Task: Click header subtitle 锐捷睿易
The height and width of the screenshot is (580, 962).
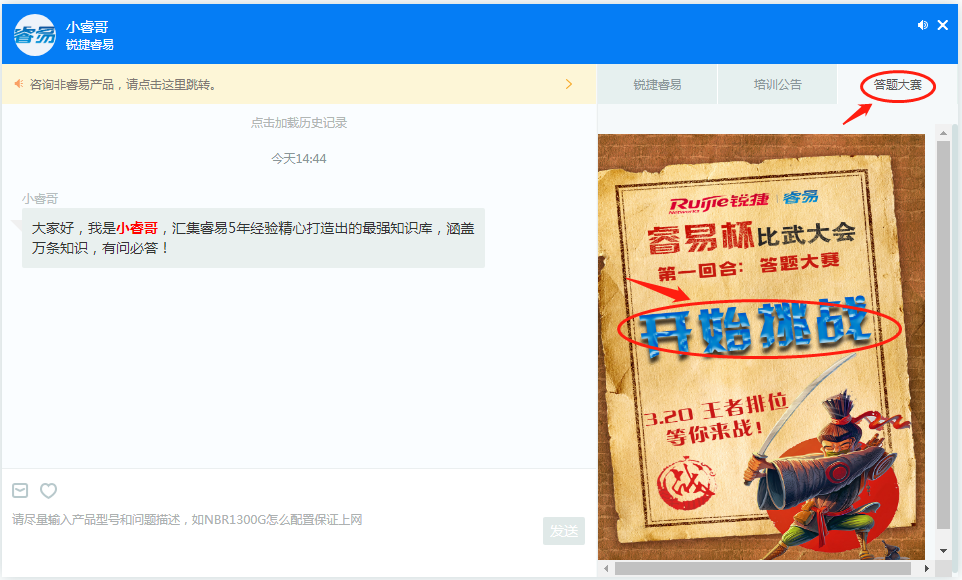Action: coord(90,45)
